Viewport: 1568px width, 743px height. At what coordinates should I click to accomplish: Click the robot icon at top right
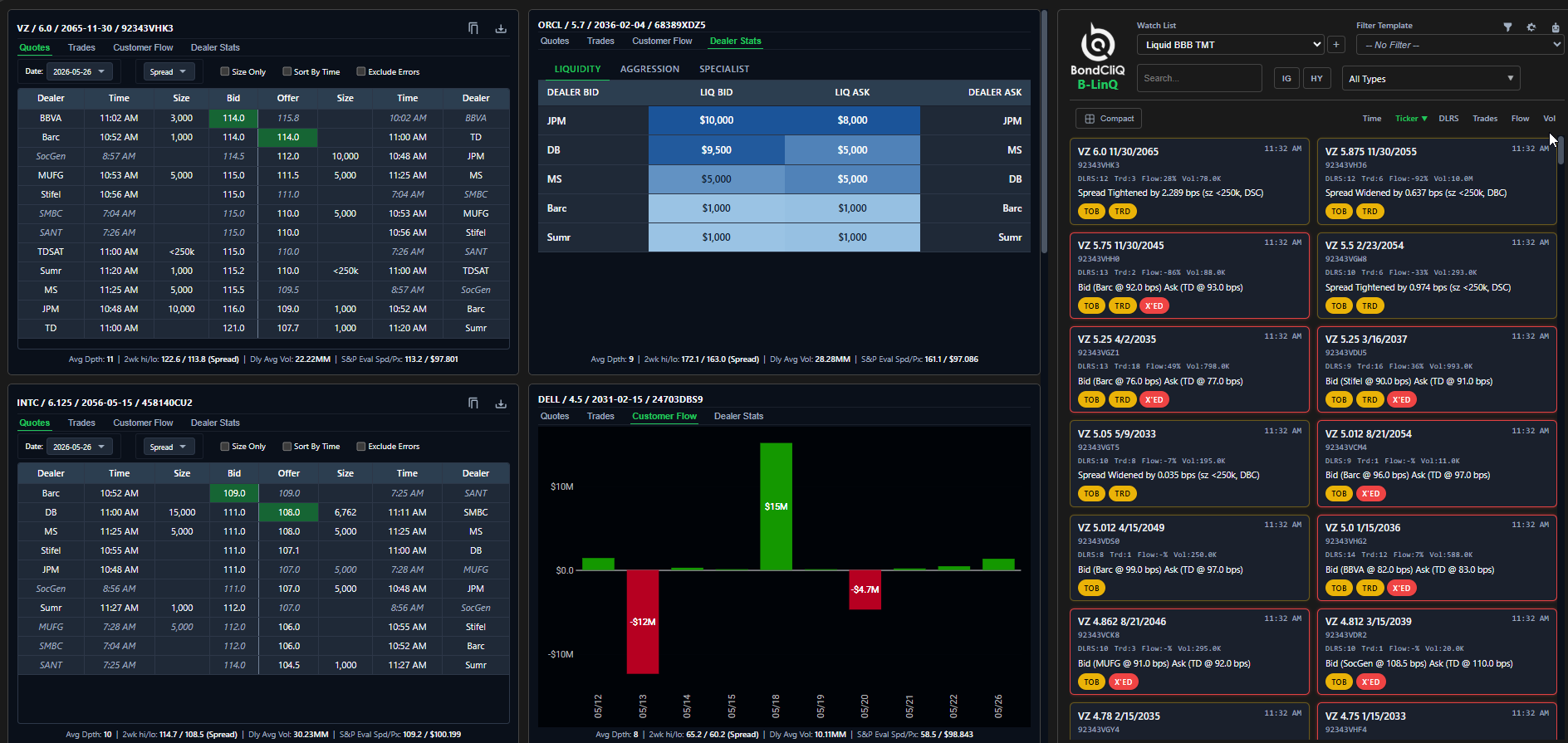tap(1556, 27)
